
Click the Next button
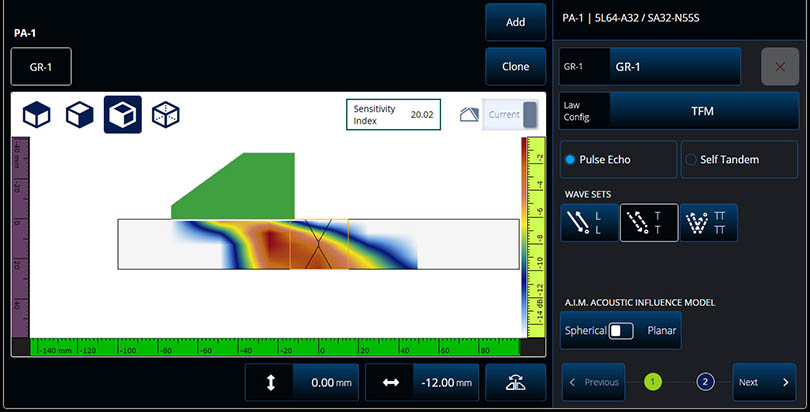[x=763, y=382]
